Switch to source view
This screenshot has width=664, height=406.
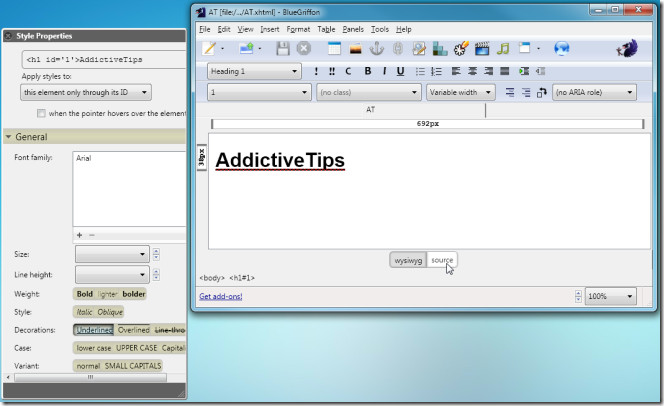442,260
